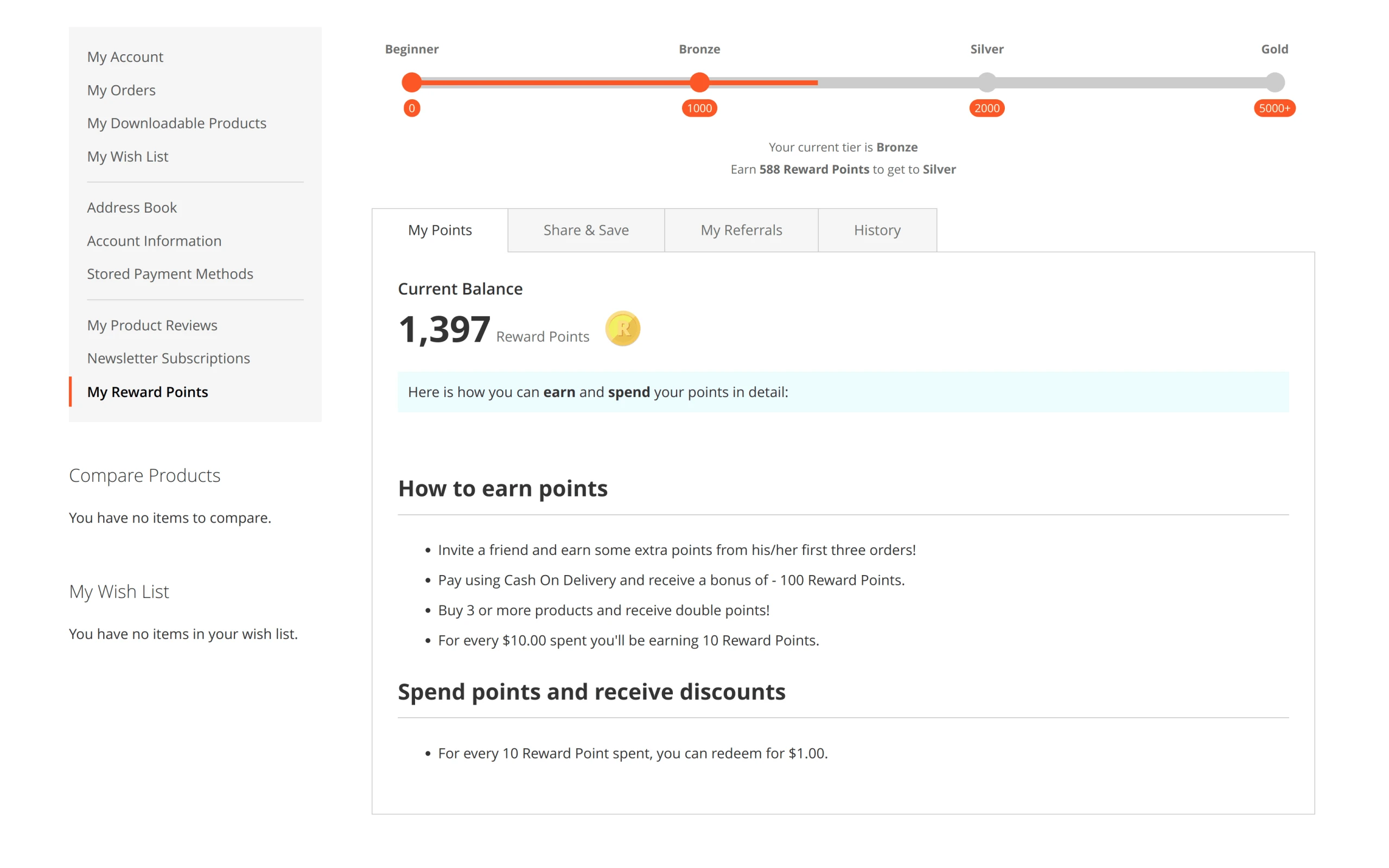Switch to the Share & Save tab
Screen dimensions: 1389x868
point(586,230)
